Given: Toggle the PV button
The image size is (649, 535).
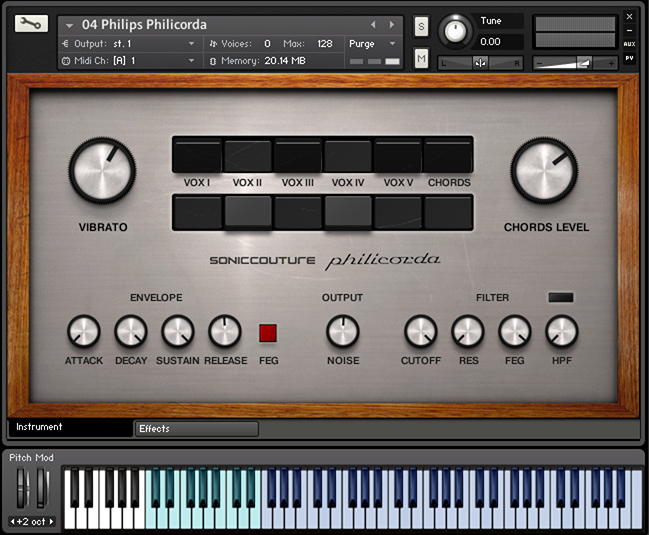Looking at the screenshot, I should click(629, 58).
